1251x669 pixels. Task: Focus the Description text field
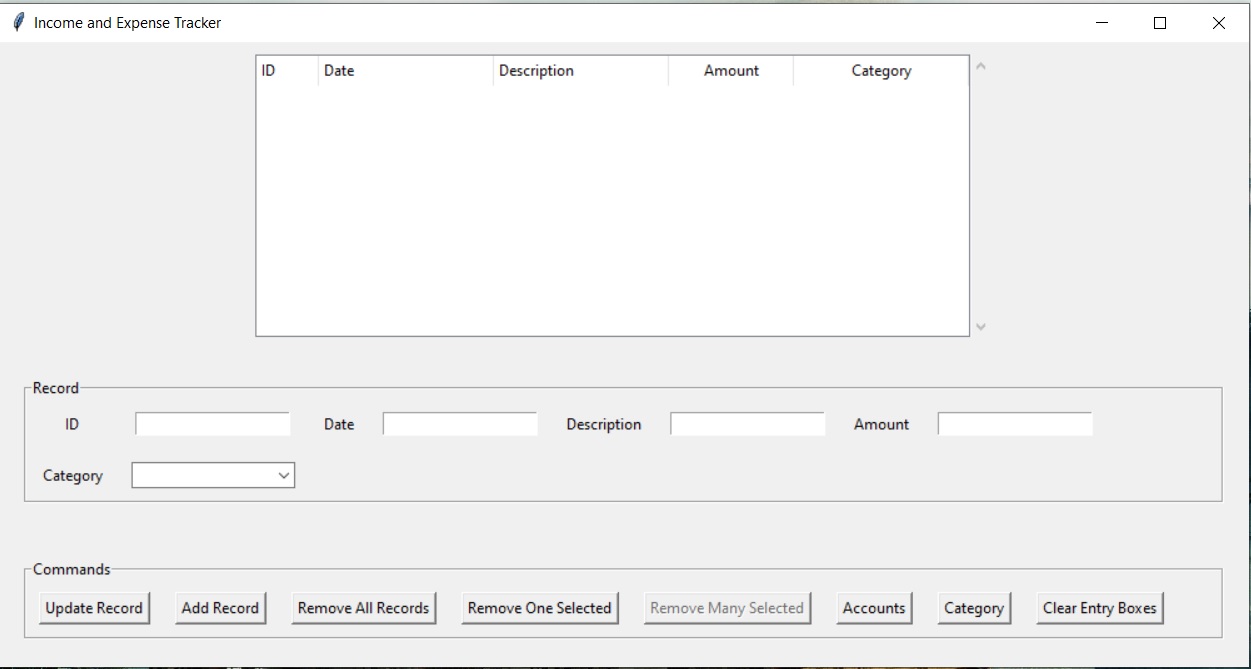point(747,424)
